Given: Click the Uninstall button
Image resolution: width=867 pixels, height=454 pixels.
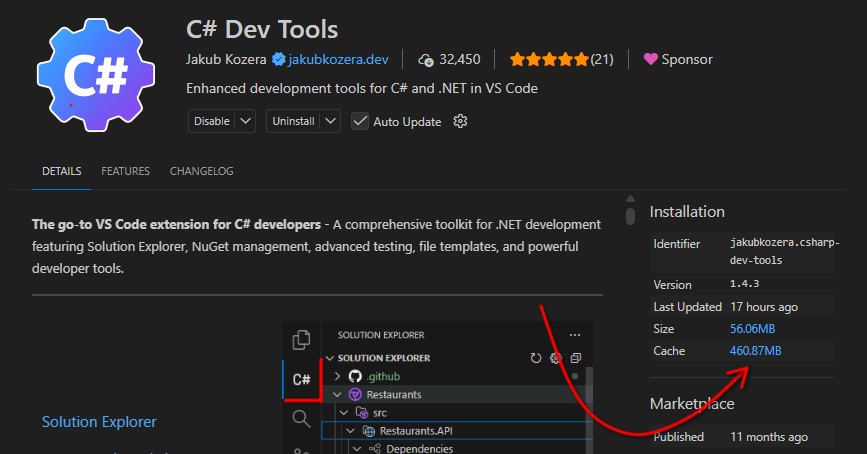Looking at the screenshot, I should click(x=294, y=121).
